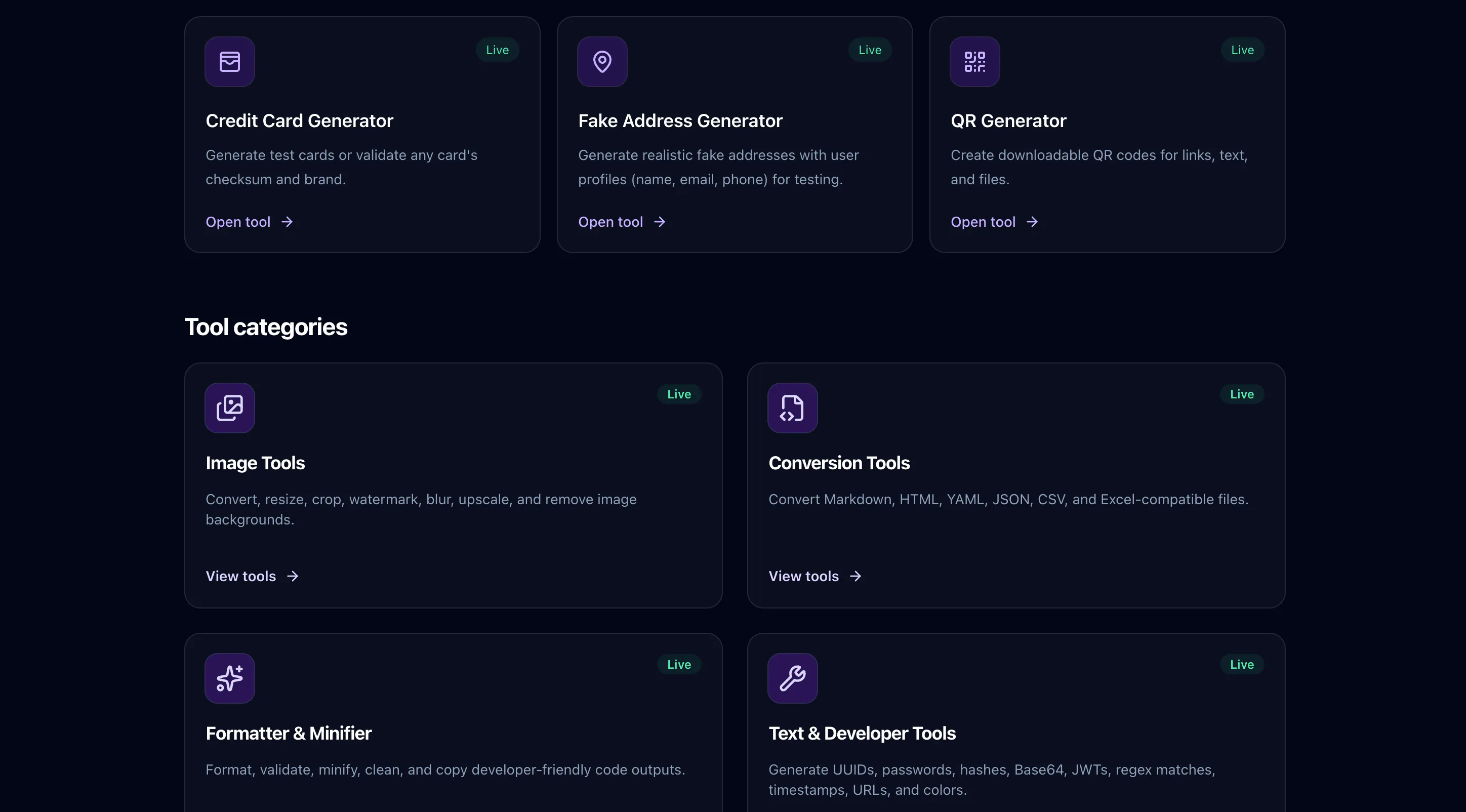Viewport: 1466px width, 812px height.
Task: Click Live badge on Conversion Tools card
Action: (1242, 394)
